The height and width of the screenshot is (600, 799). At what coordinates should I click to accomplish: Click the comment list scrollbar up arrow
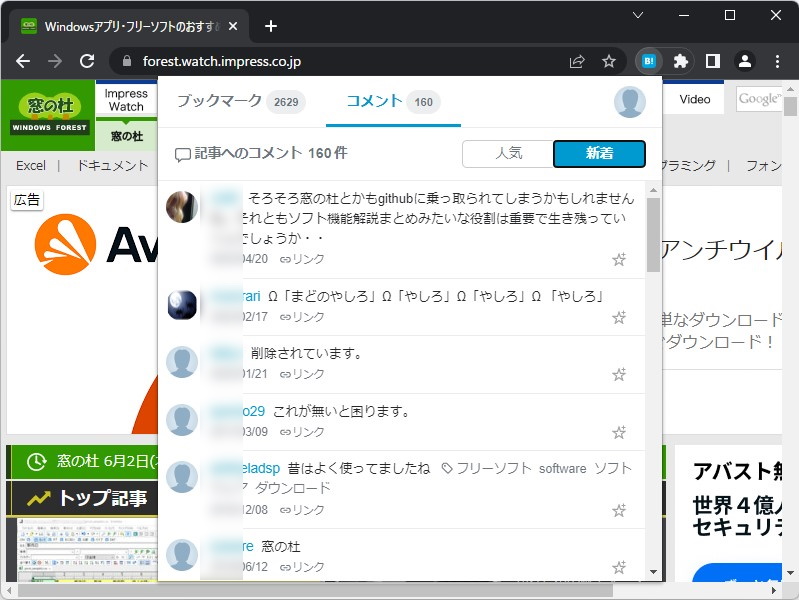click(x=653, y=190)
